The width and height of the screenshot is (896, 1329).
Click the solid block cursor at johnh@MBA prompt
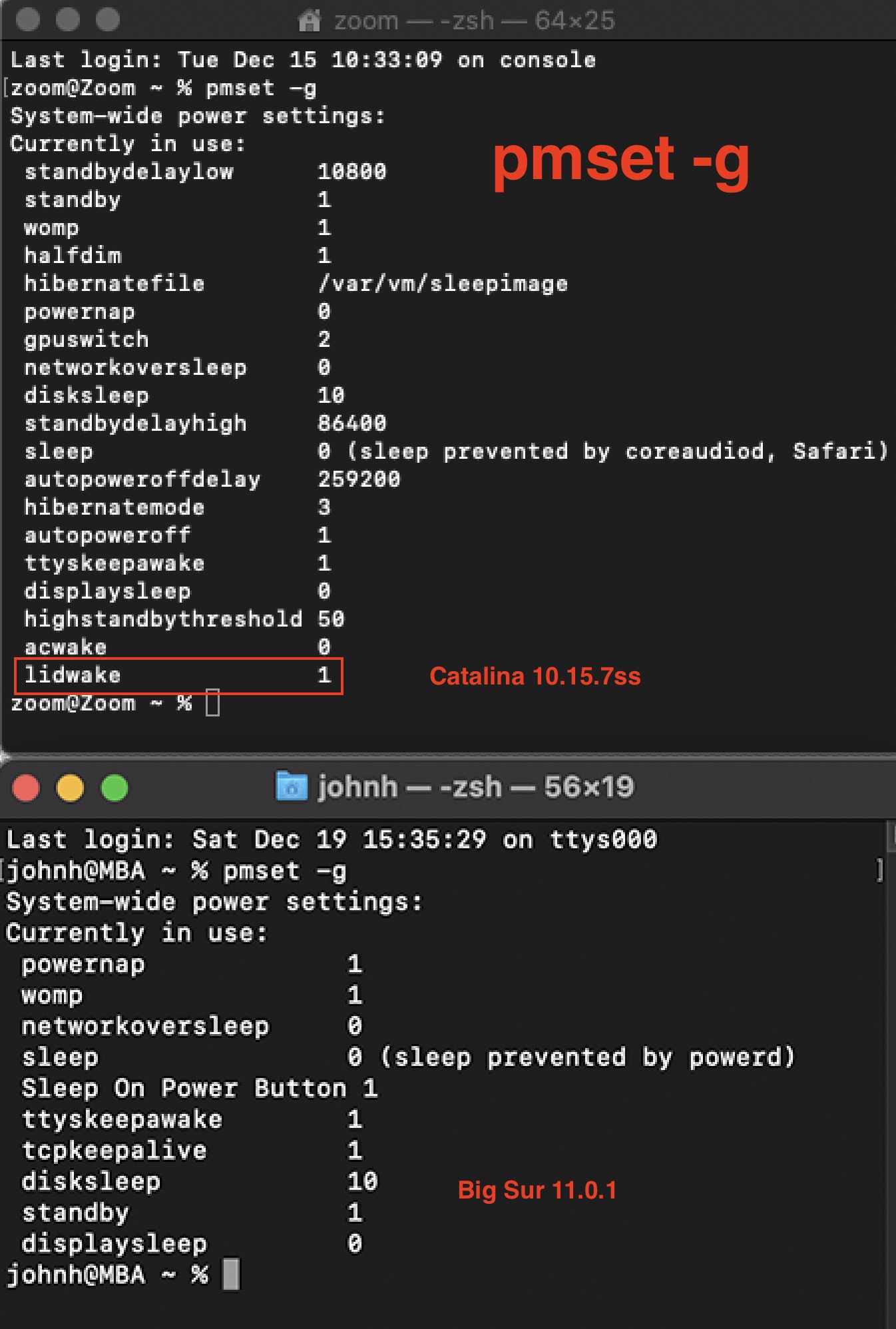pyautogui.click(x=231, y=1274)
